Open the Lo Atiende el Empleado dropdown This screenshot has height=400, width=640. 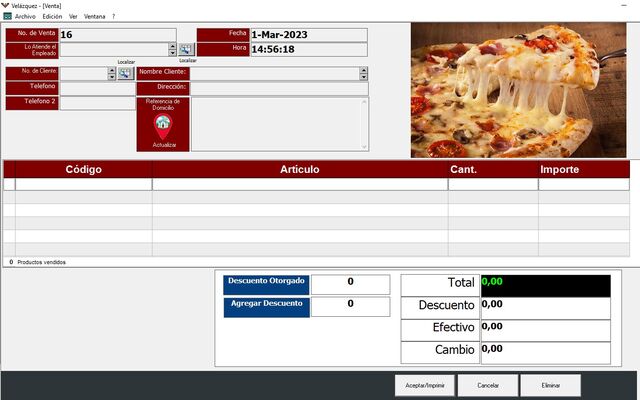[x=172, y=49]
